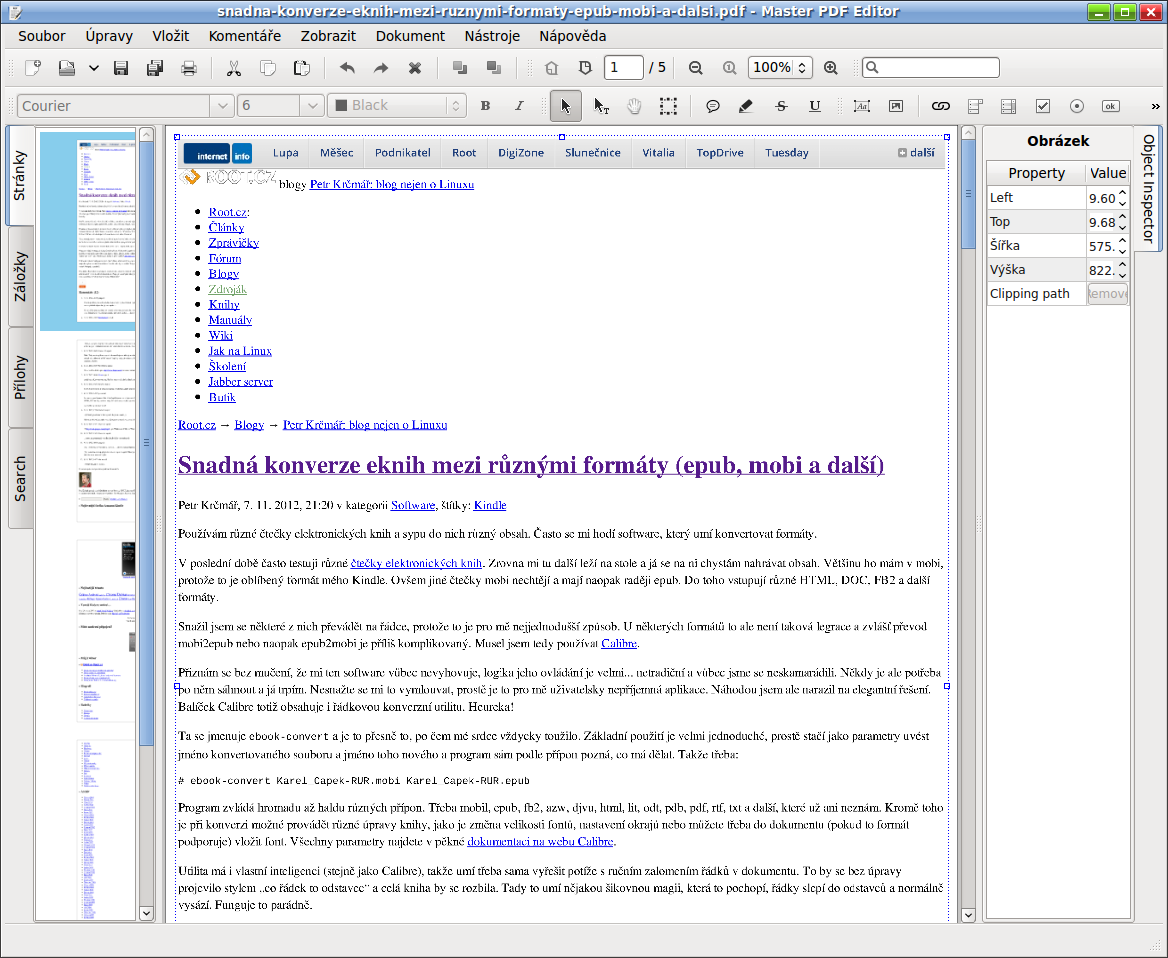Paste from clipboard icon

click(302, 68)
